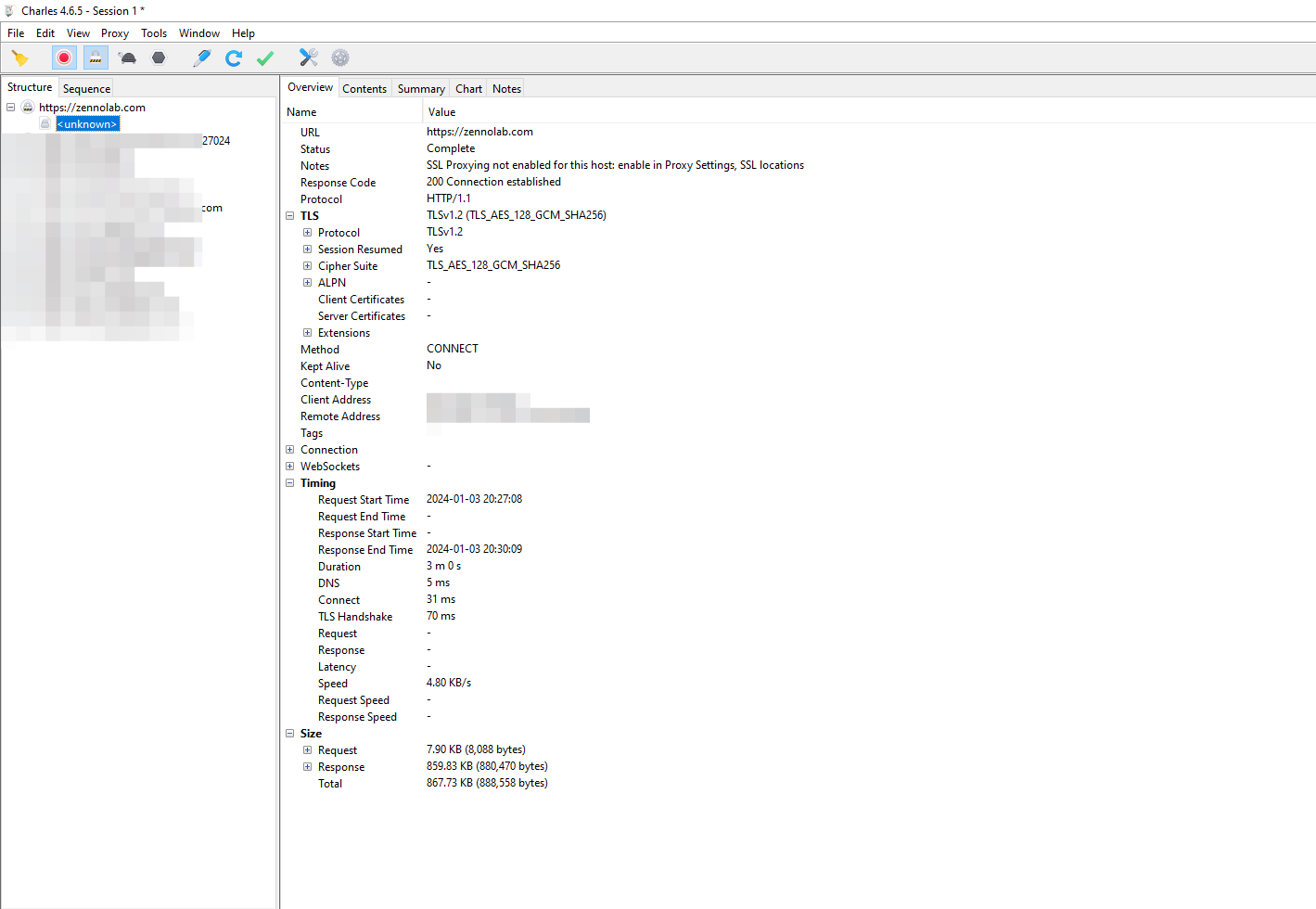This screenshot has width=1316, height=909.
Task: Open the Edit menu
Action: (x=45, y=33)
